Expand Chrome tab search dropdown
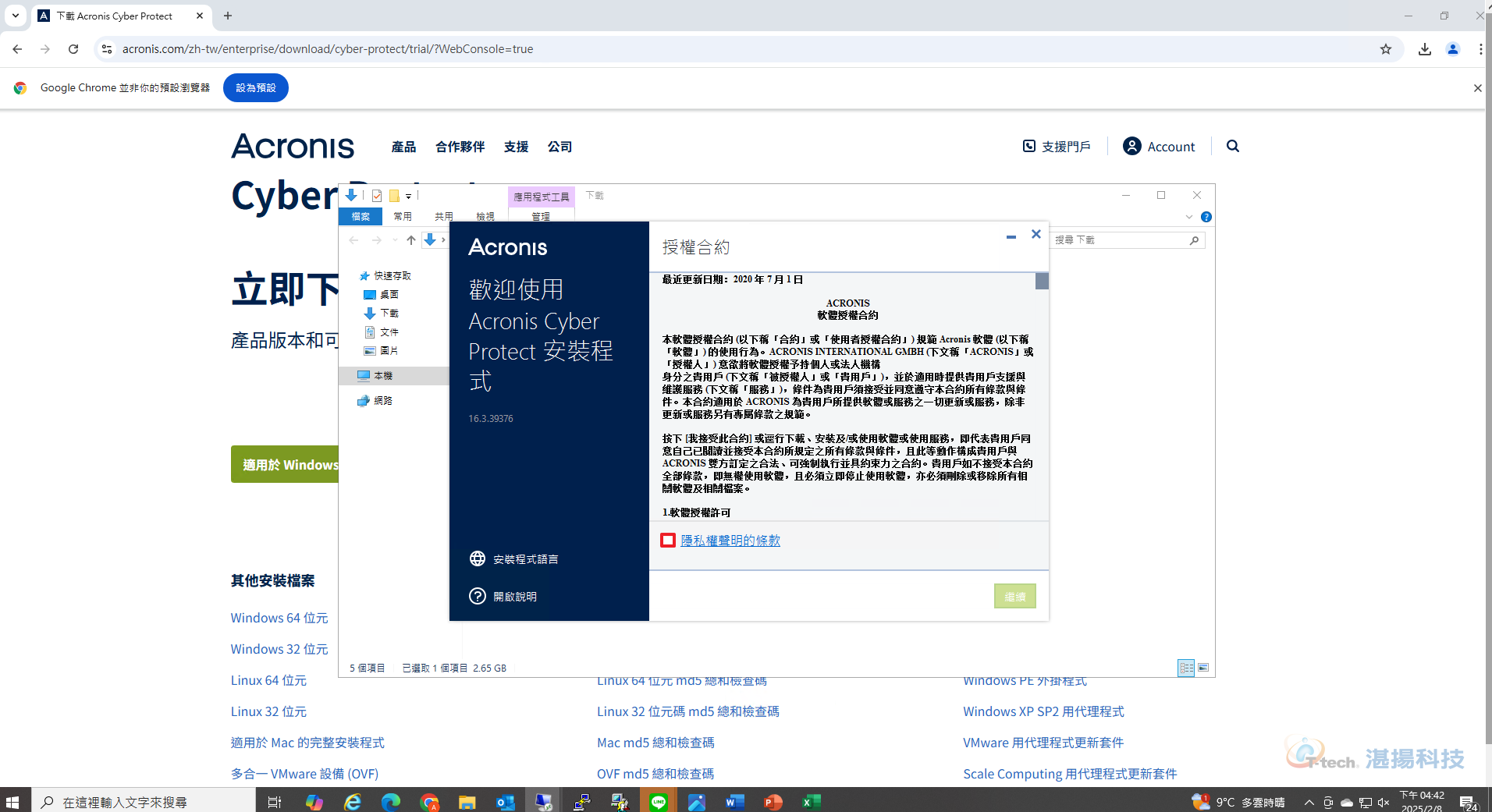The image size is (1492, 812). tap(16, 16)
